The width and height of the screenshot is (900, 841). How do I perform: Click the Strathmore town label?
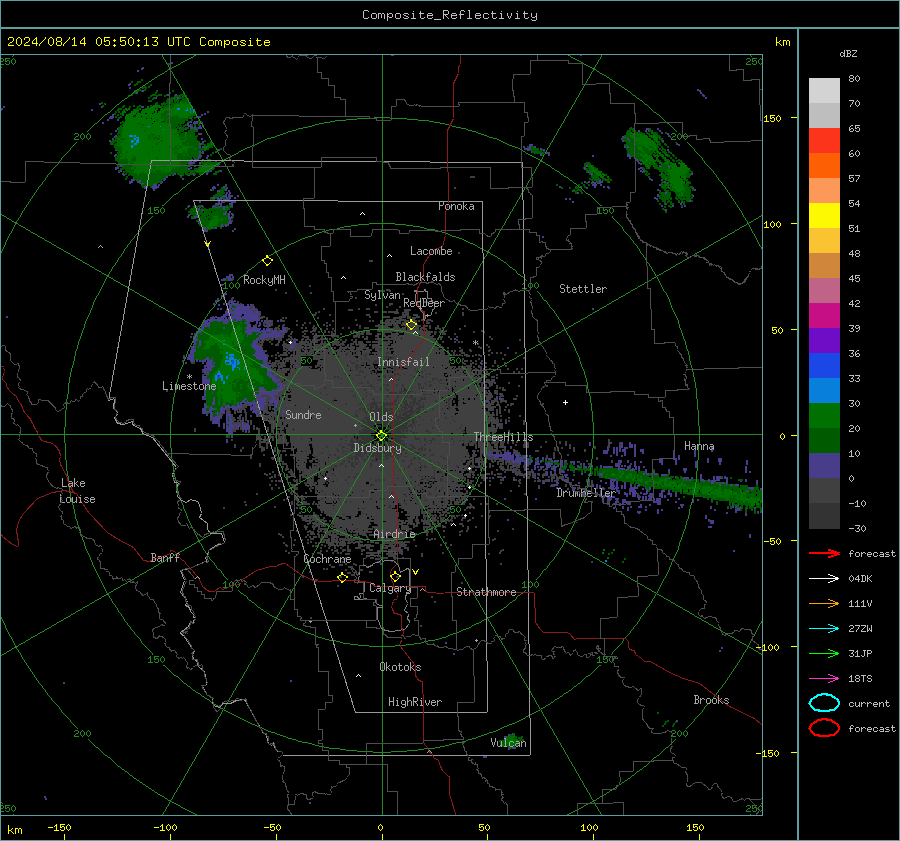click(486, 592)
